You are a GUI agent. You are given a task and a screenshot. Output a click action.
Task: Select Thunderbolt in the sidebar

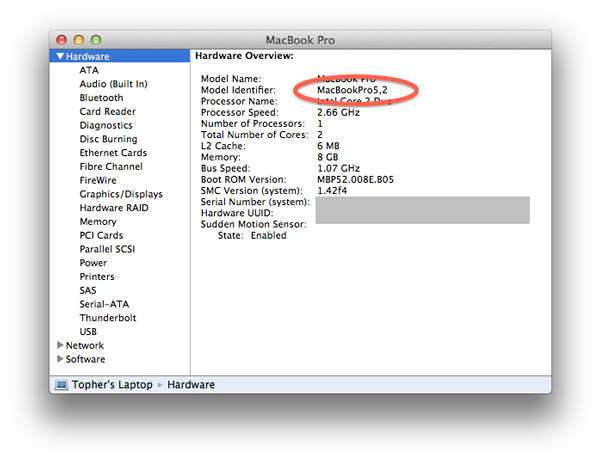click(108, 318)
